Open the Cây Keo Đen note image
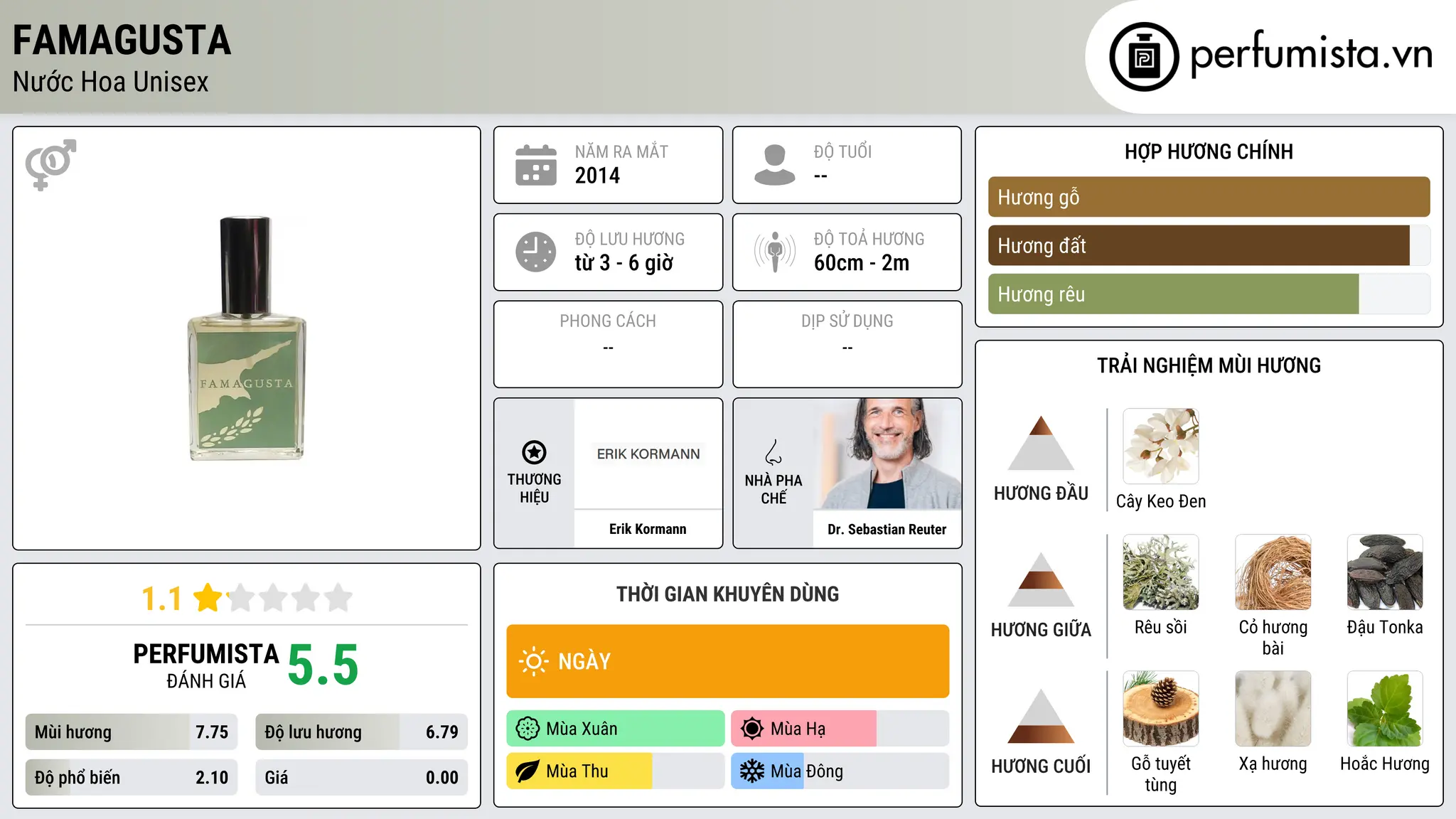1456x819 pixels. (x=1161, y=446)
